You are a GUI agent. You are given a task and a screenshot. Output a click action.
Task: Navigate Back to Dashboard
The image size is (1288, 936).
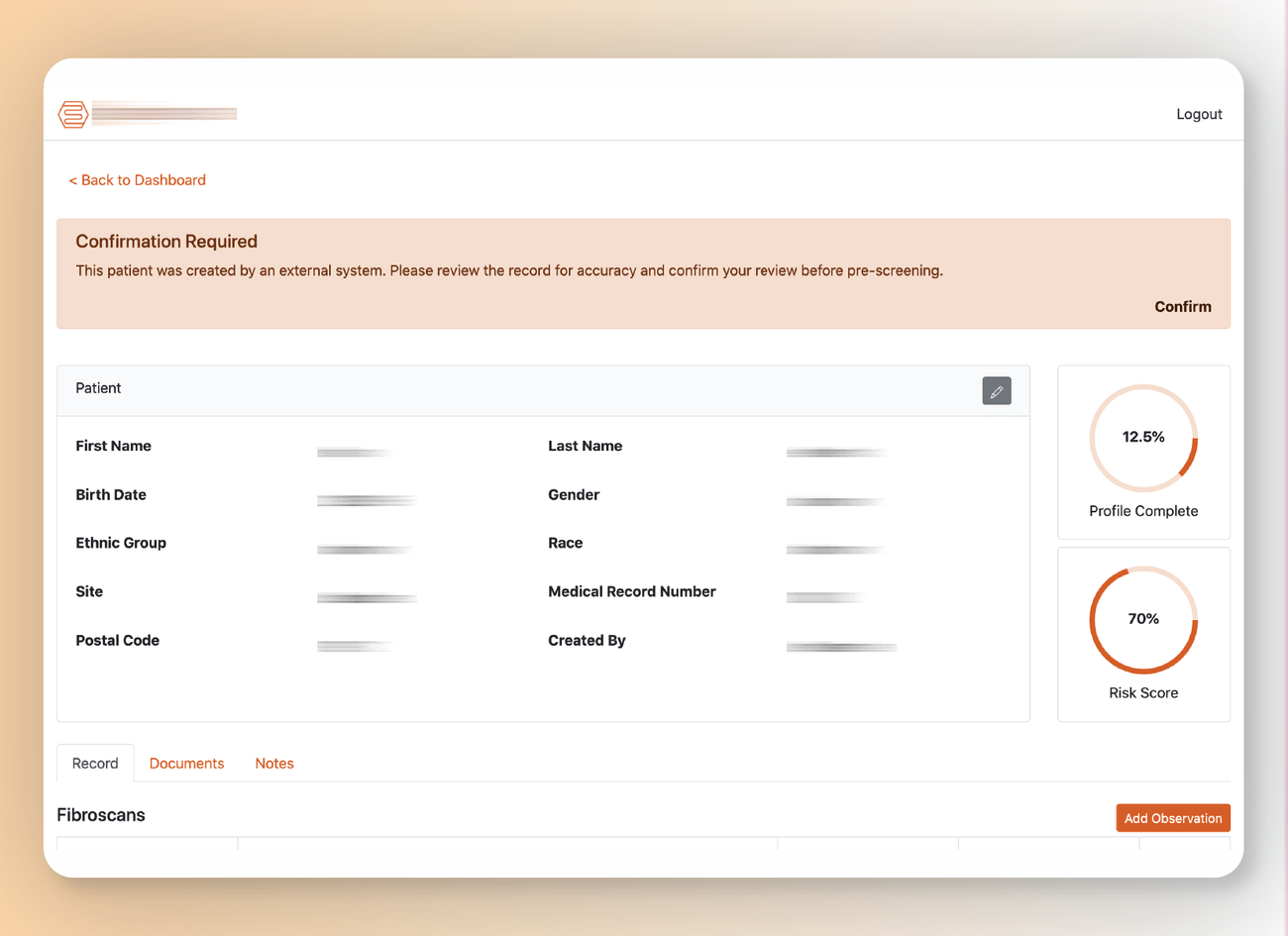(x=137, y=179)
